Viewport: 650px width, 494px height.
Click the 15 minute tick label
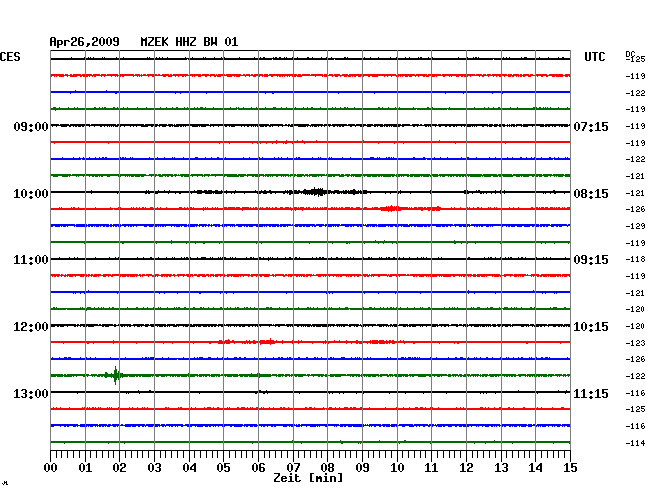(x=569, y=468)
